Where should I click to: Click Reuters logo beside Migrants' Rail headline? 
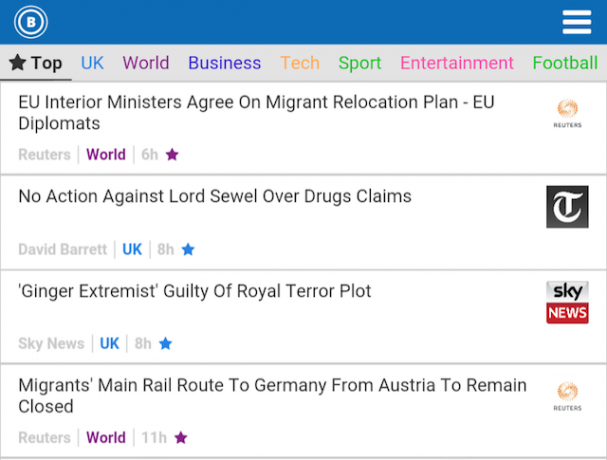click(567, 396)
